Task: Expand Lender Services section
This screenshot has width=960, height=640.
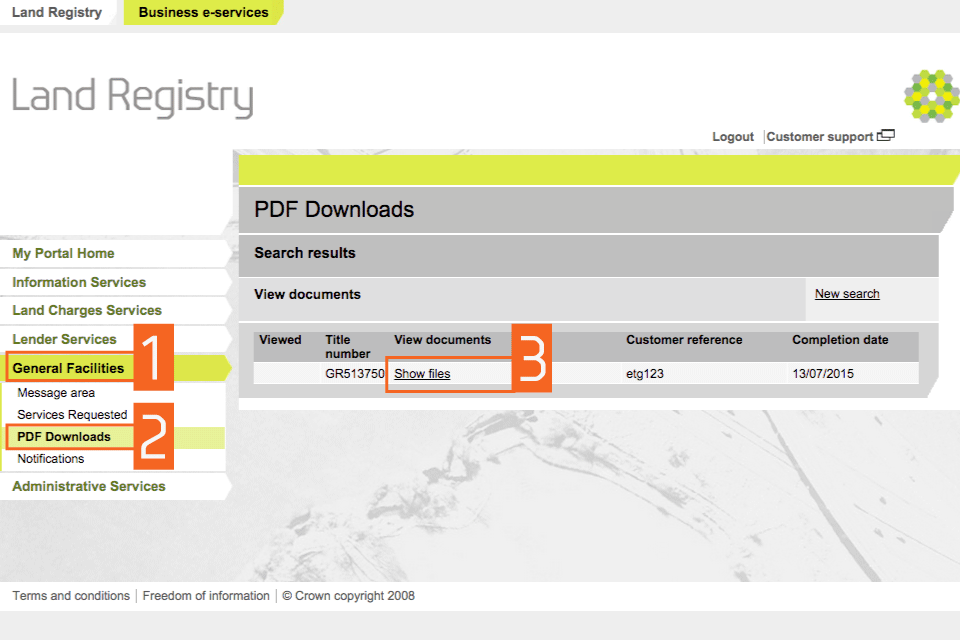Action: click(64, 340)
